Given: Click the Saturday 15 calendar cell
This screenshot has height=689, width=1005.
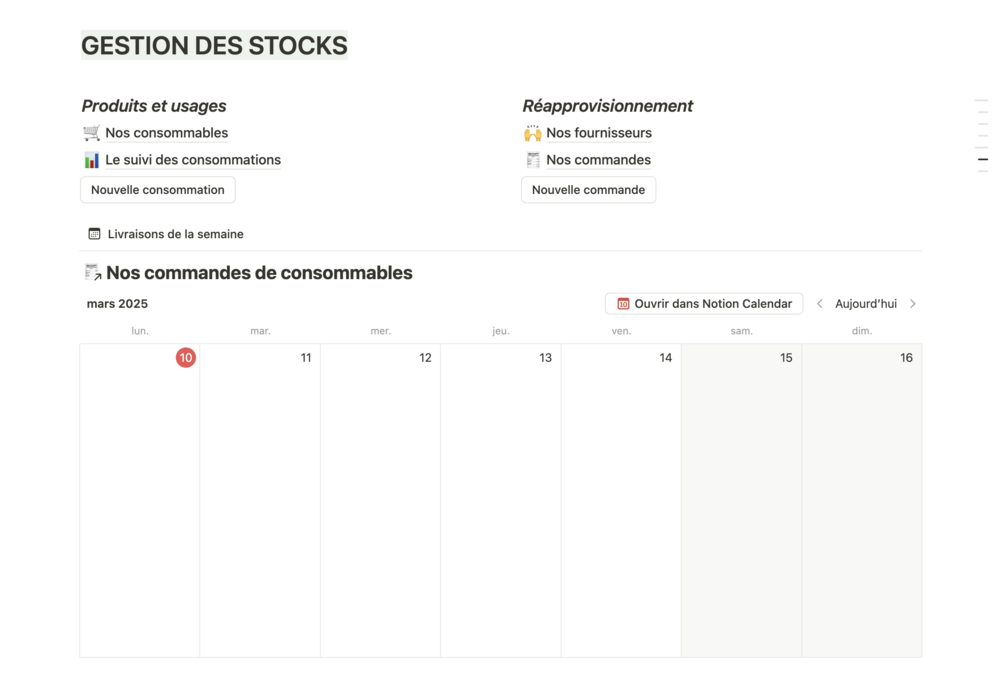Looking at the screenshot, I should pyautogui.click(x=741, y=500).
